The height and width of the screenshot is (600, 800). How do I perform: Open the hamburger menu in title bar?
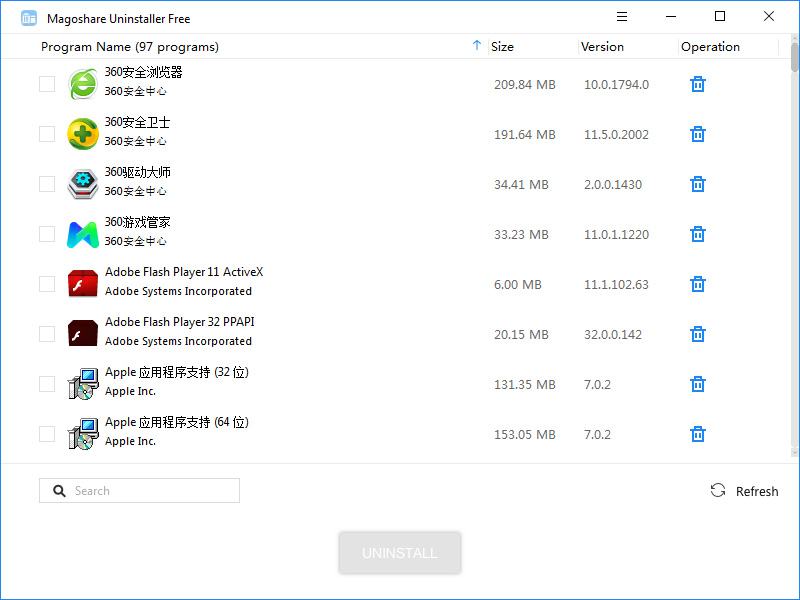[622, 17]
